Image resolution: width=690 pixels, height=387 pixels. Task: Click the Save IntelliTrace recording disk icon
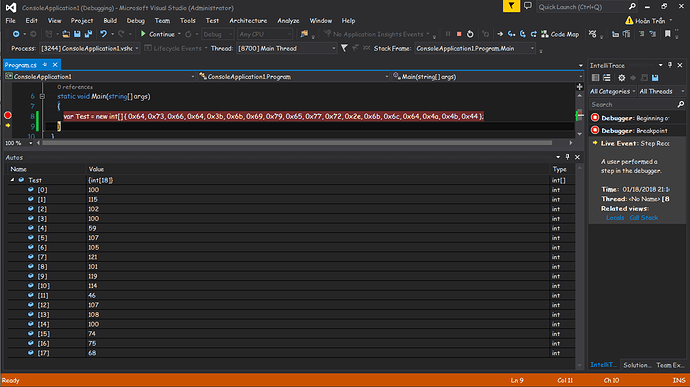(x=655, y=78)
